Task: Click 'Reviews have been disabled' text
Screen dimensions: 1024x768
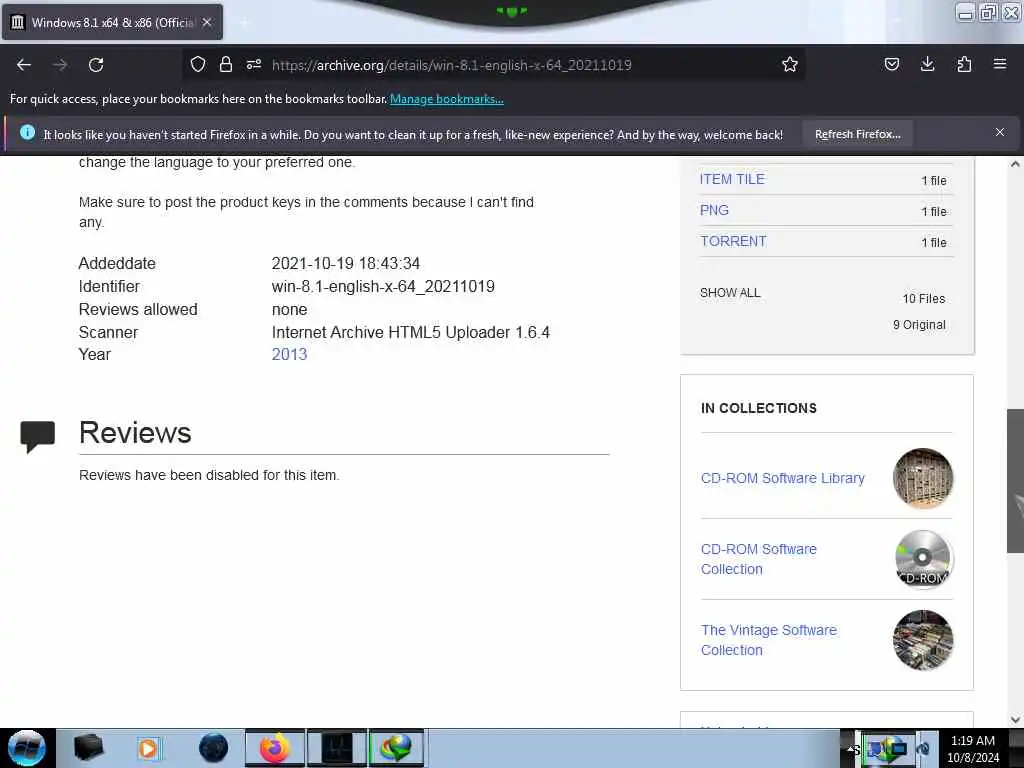Action: coord(209,475)
